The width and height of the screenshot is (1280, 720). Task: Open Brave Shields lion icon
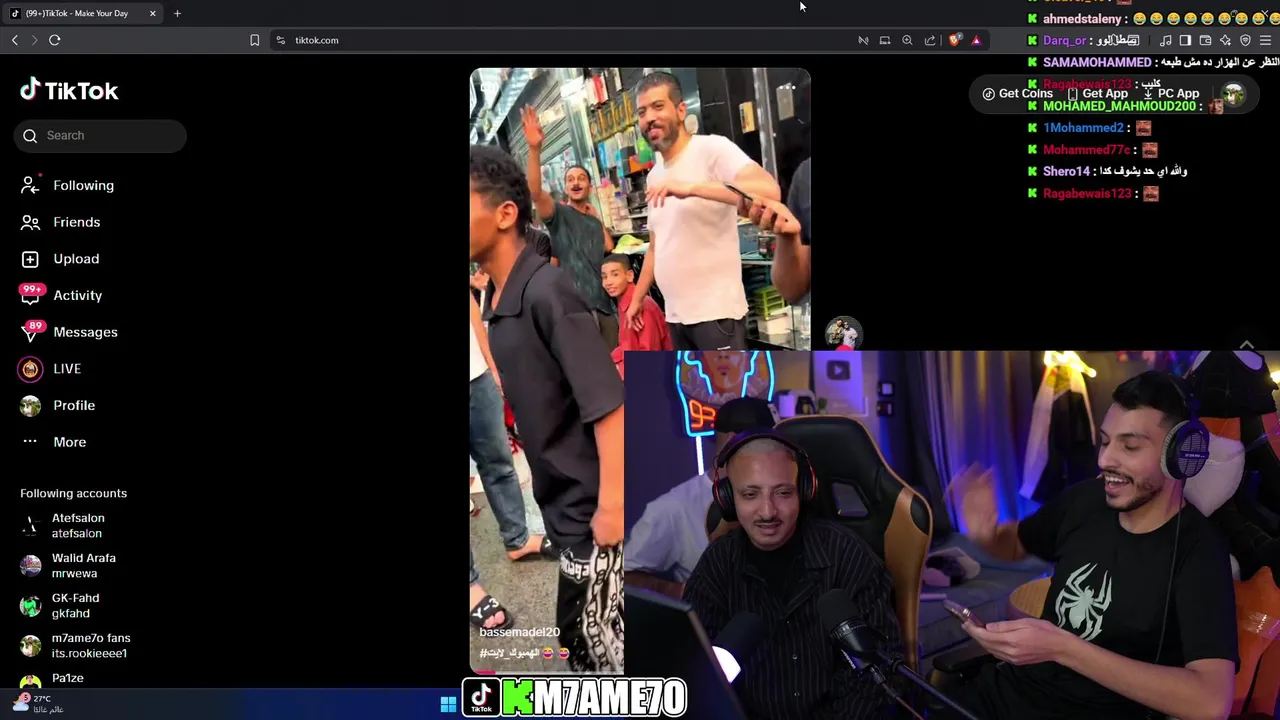(955, 40)
